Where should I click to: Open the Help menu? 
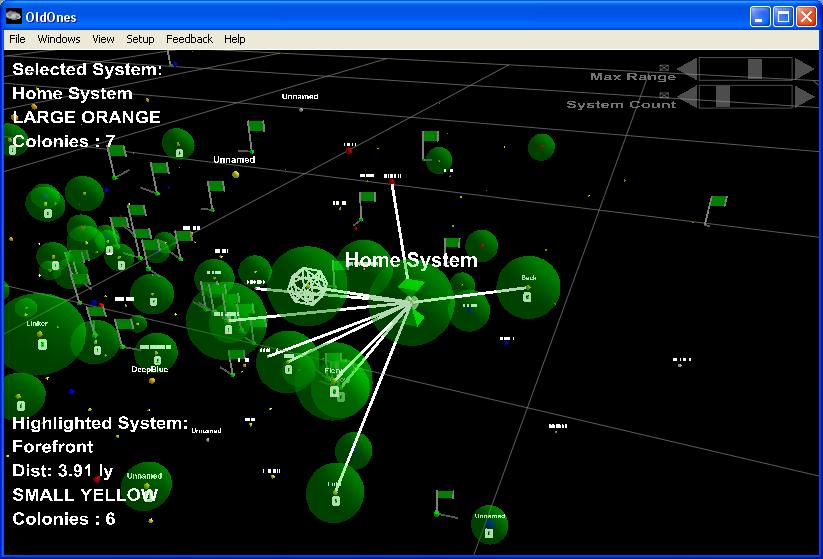pyautogui.click(x=235, y=39)
